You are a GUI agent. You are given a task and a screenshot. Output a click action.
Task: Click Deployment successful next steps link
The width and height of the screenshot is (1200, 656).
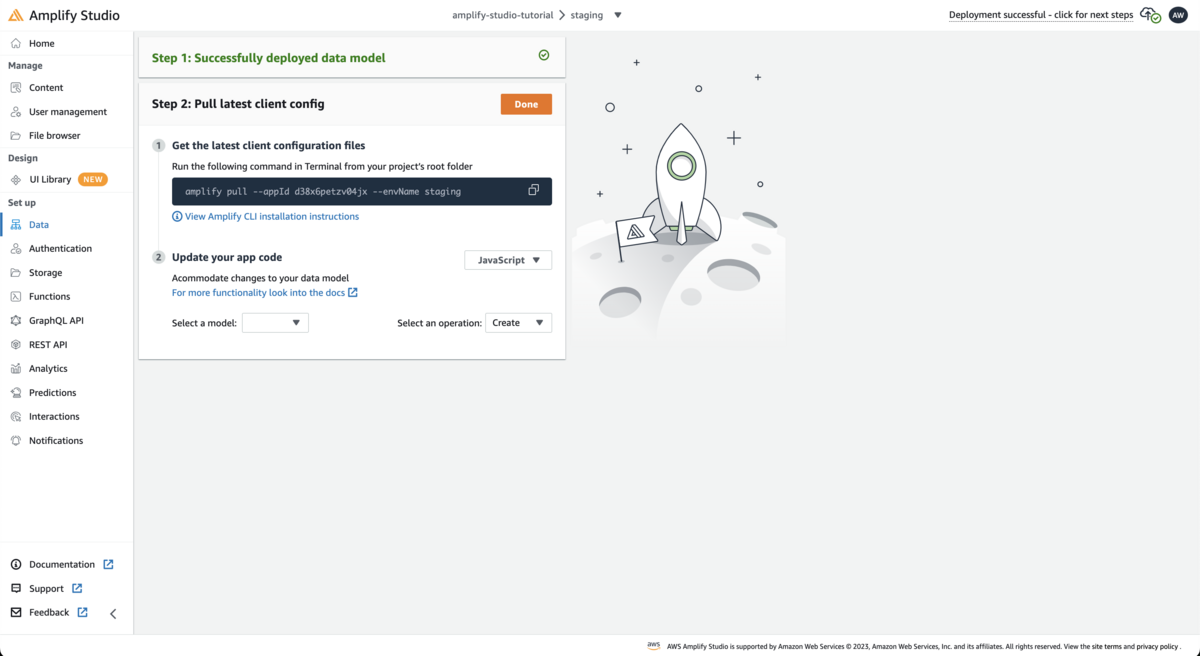[x=1041, y=15]
